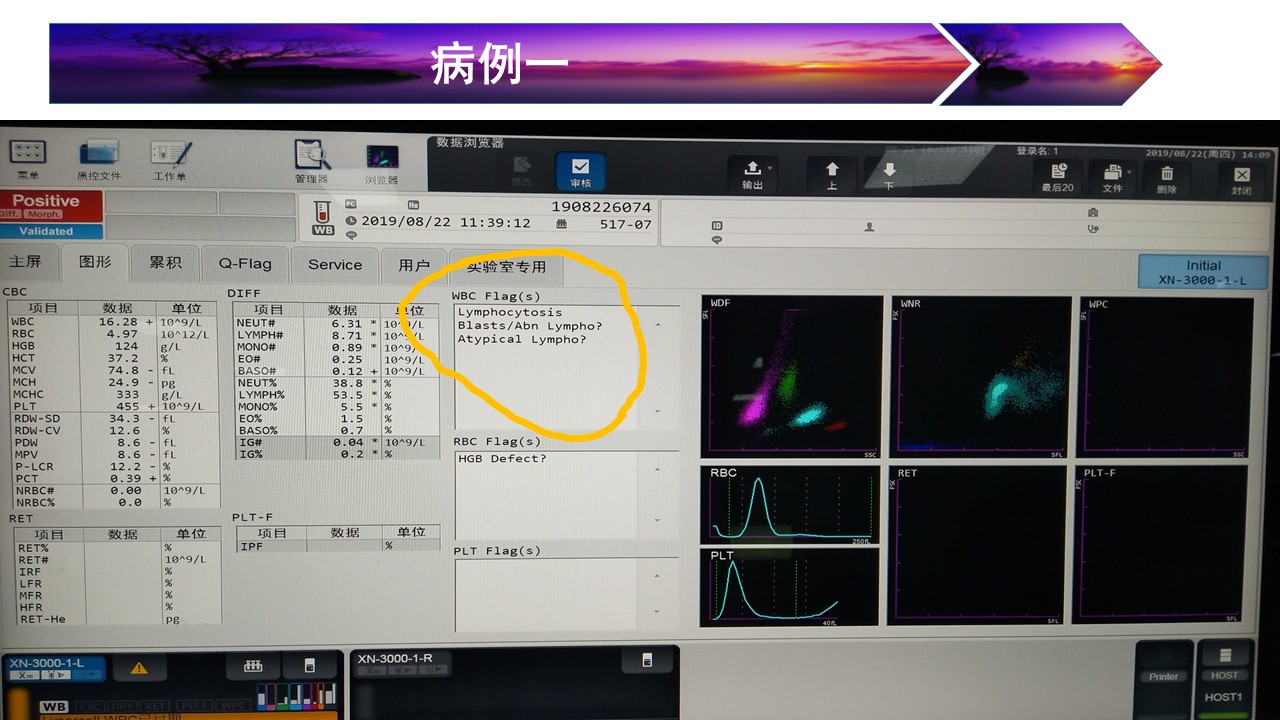The height and width of the screenshot is (720, 1280).
Task: Go to previous sample with 上 arrow
Action: [x=832, y=174]
